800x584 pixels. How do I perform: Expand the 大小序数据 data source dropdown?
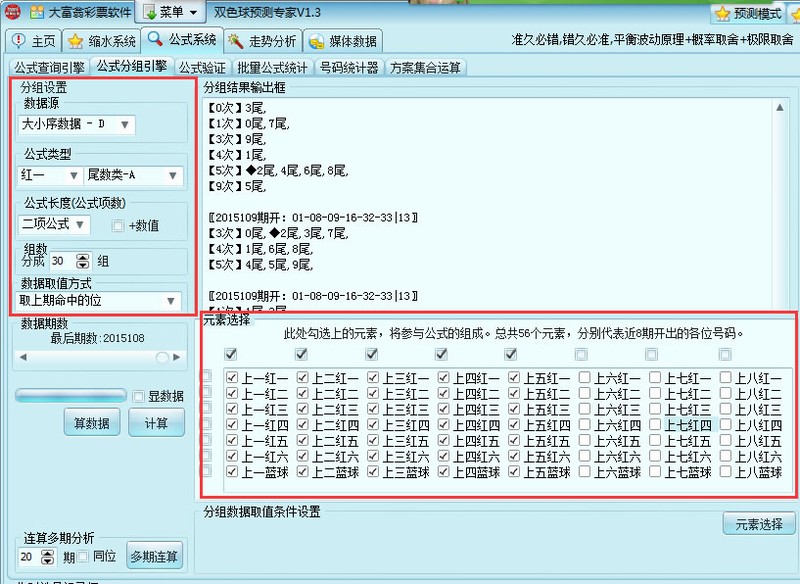coord(124,124)
